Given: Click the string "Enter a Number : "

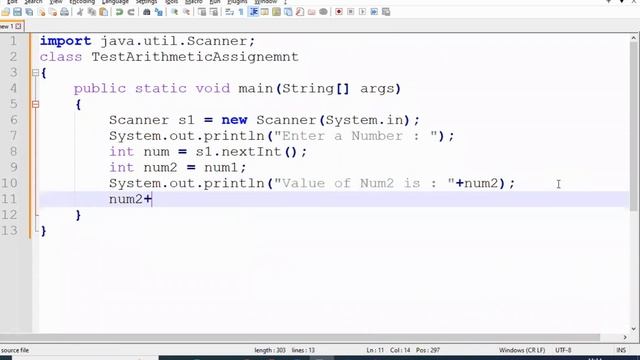Looking at the screenshot, I should 356,136.
